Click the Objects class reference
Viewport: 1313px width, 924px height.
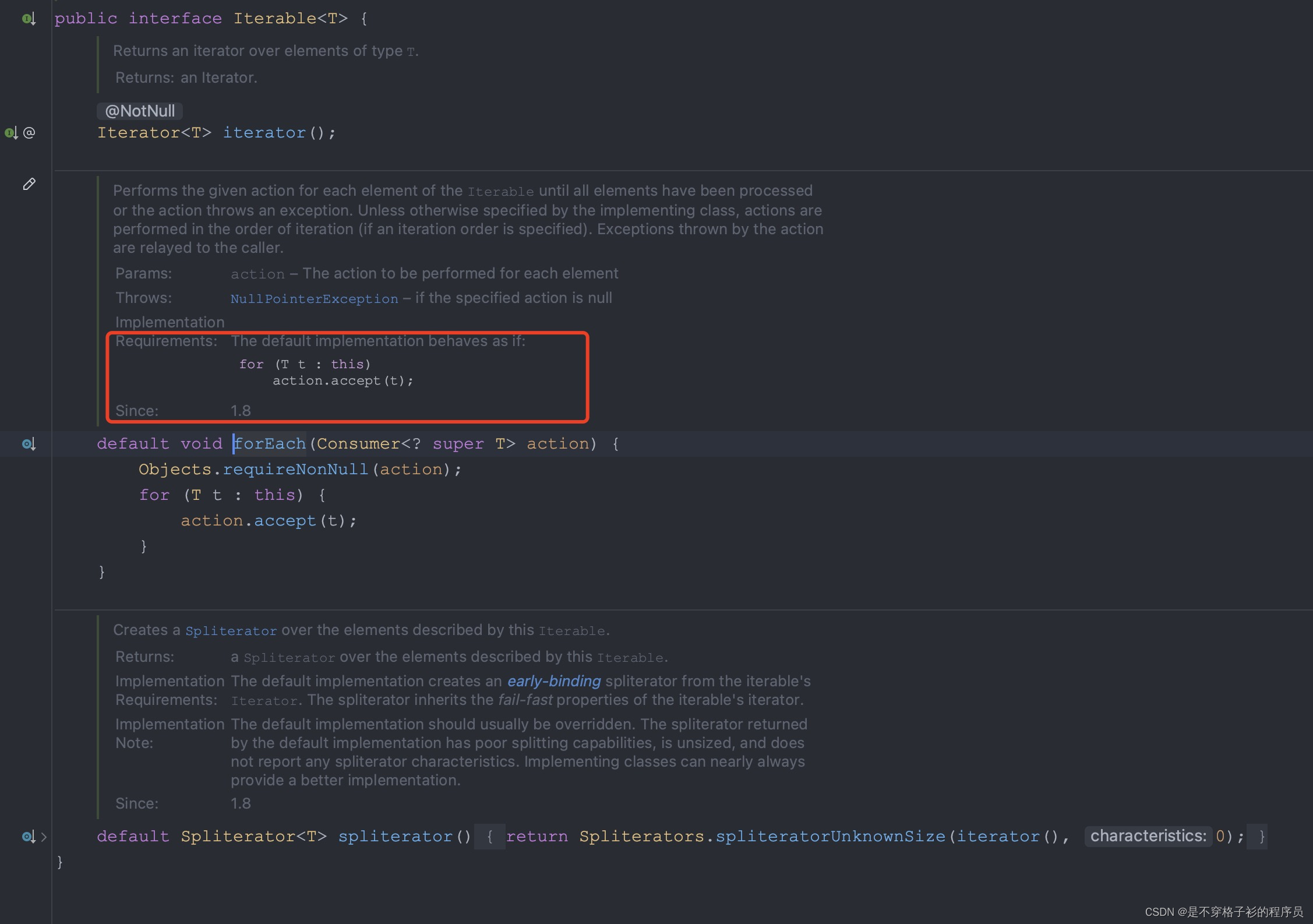point(175,470)
